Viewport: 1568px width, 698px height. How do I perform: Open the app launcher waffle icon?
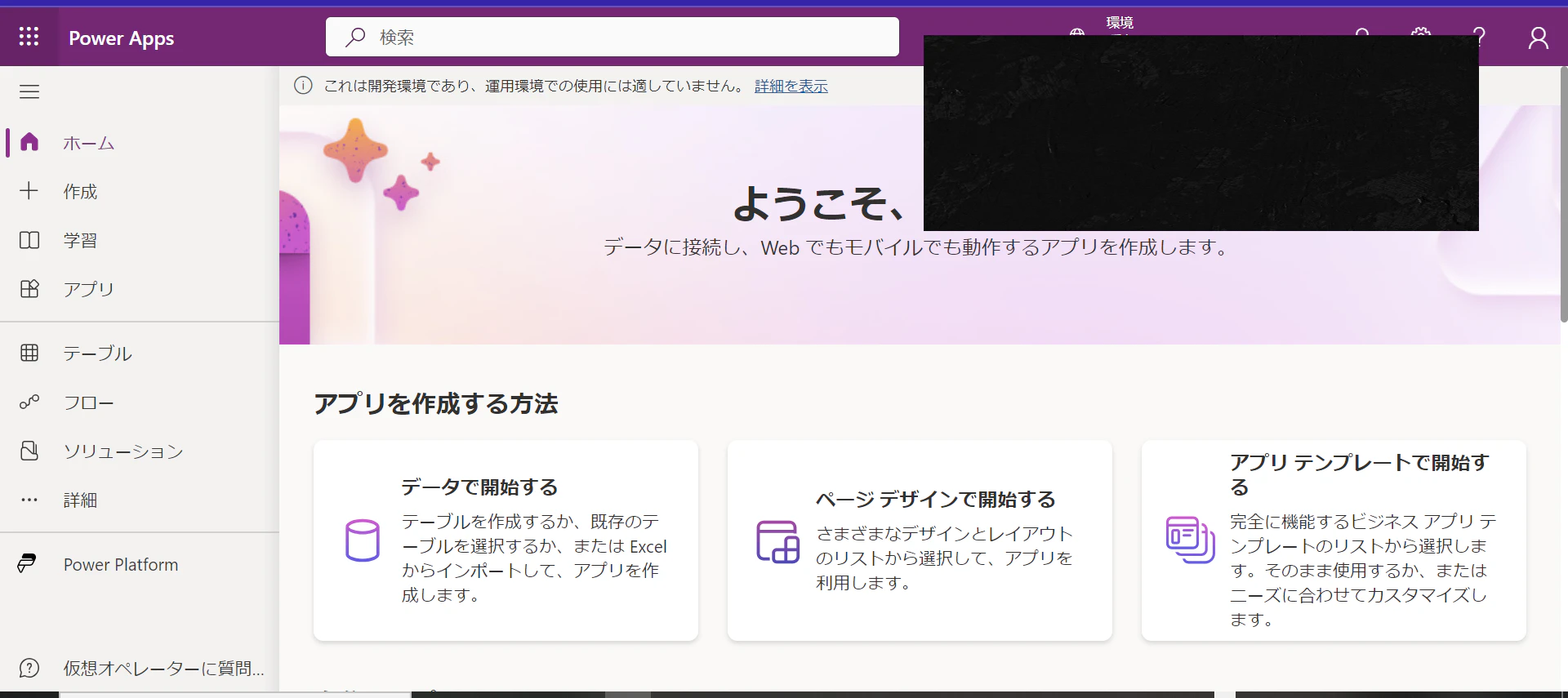[x=29, y=37]
